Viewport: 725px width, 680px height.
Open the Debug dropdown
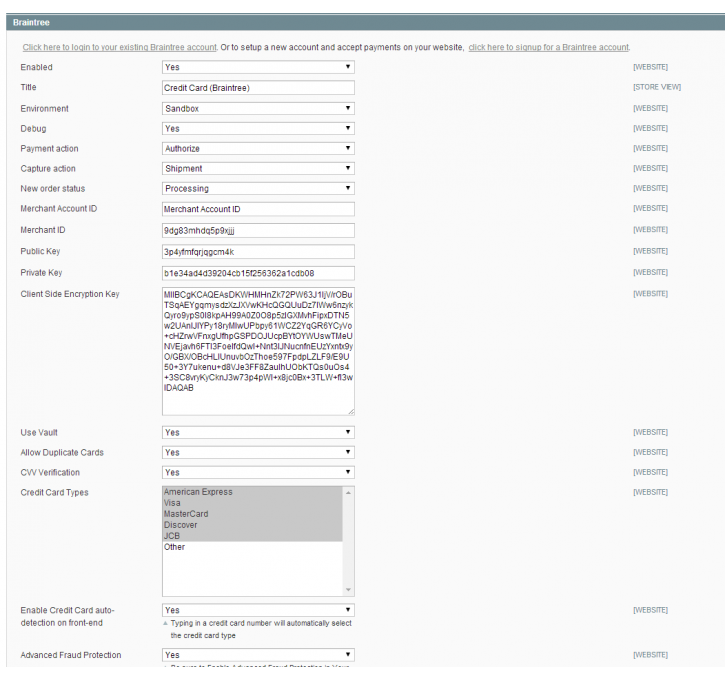pos(258,129)
